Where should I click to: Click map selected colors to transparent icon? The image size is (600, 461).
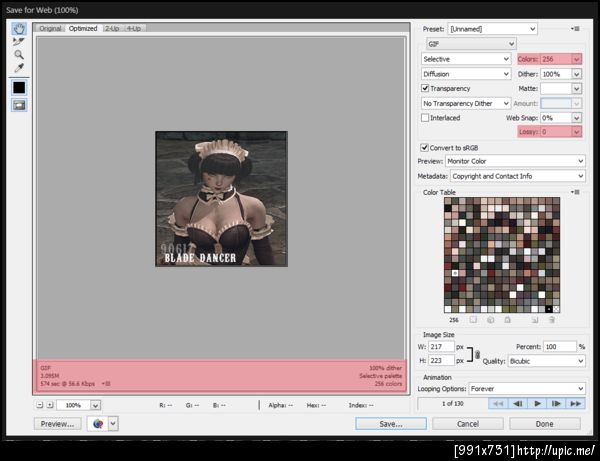click(x=473, y=320)
